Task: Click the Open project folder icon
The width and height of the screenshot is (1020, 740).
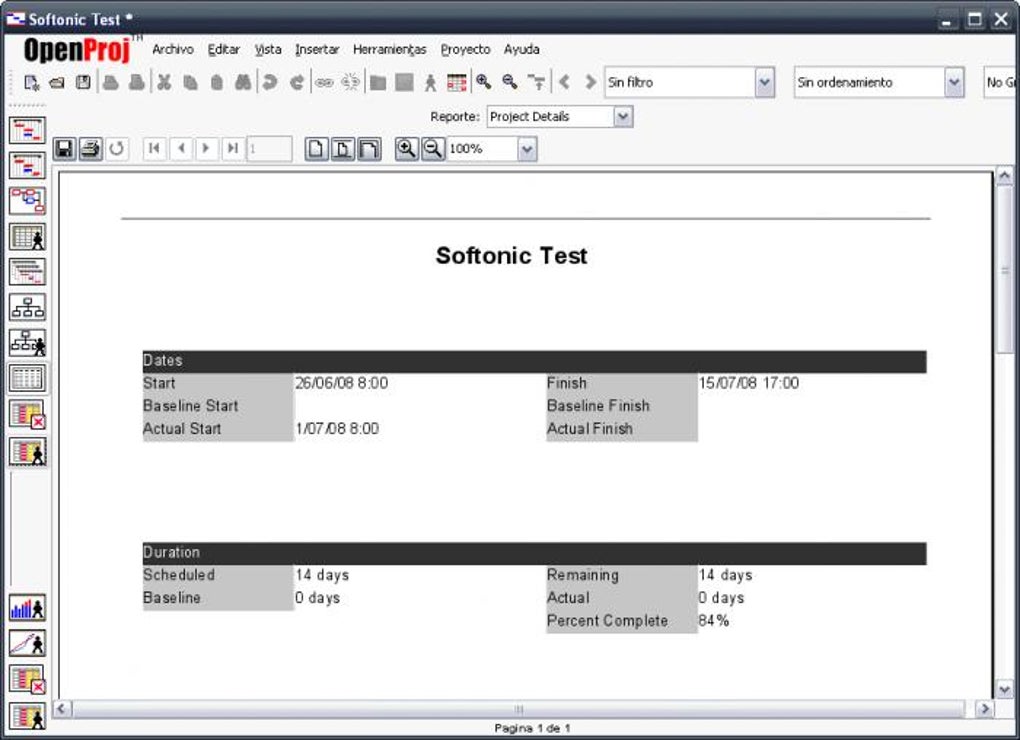Action: click(x=57, y=83)
